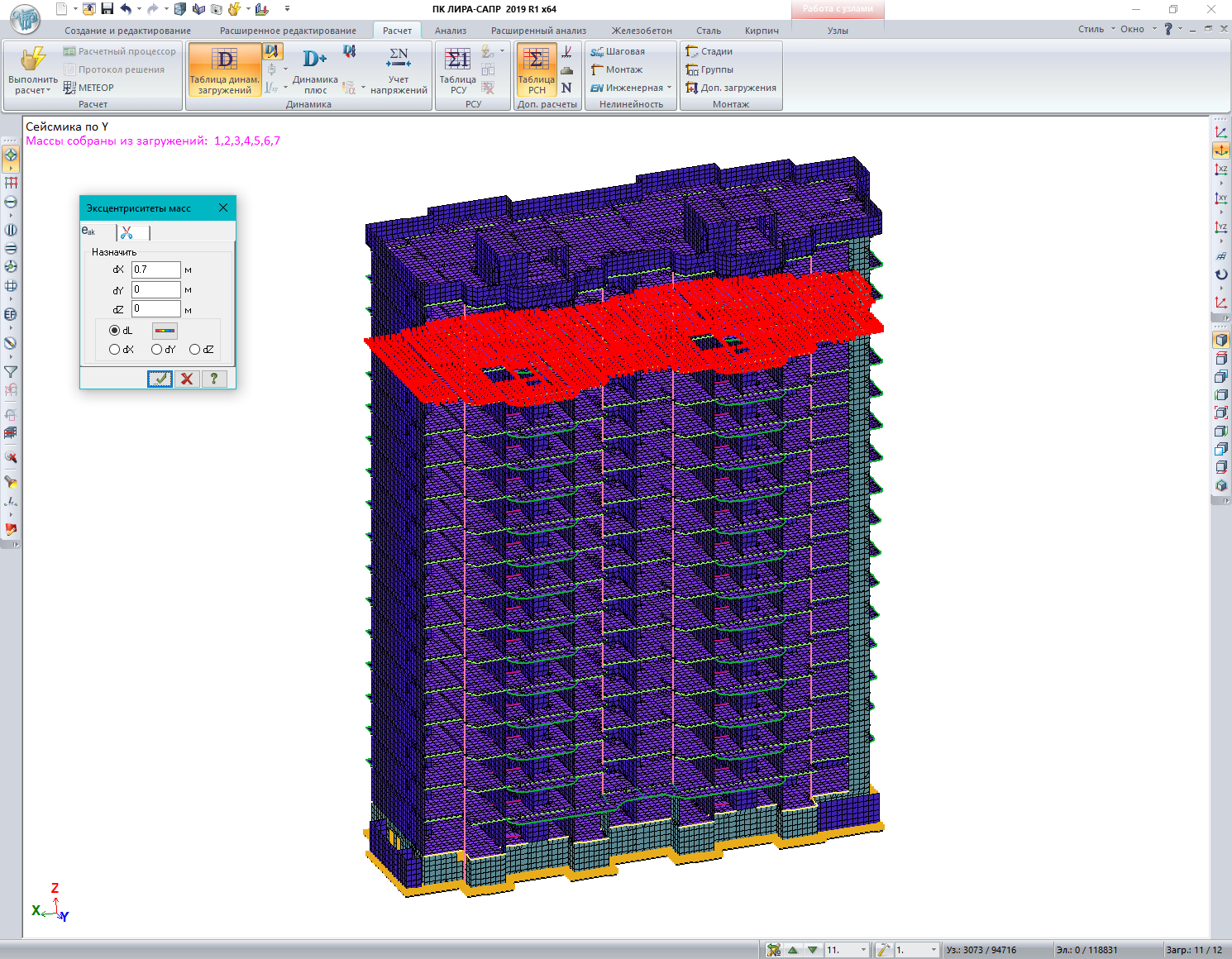Click the dZ input field
Screen dimensions: 1232x959
click(x=155, y=308)
